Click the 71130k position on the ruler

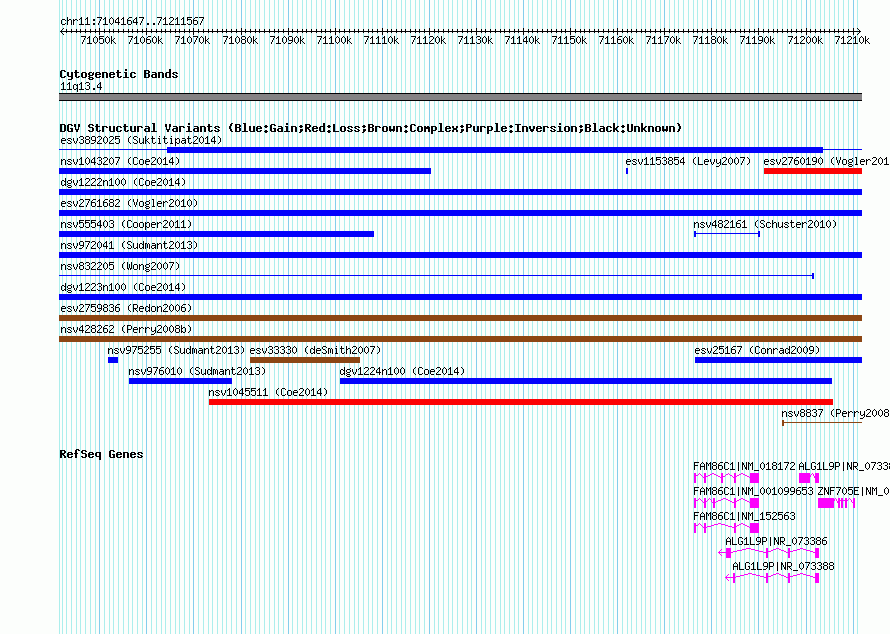pos(475,40)
